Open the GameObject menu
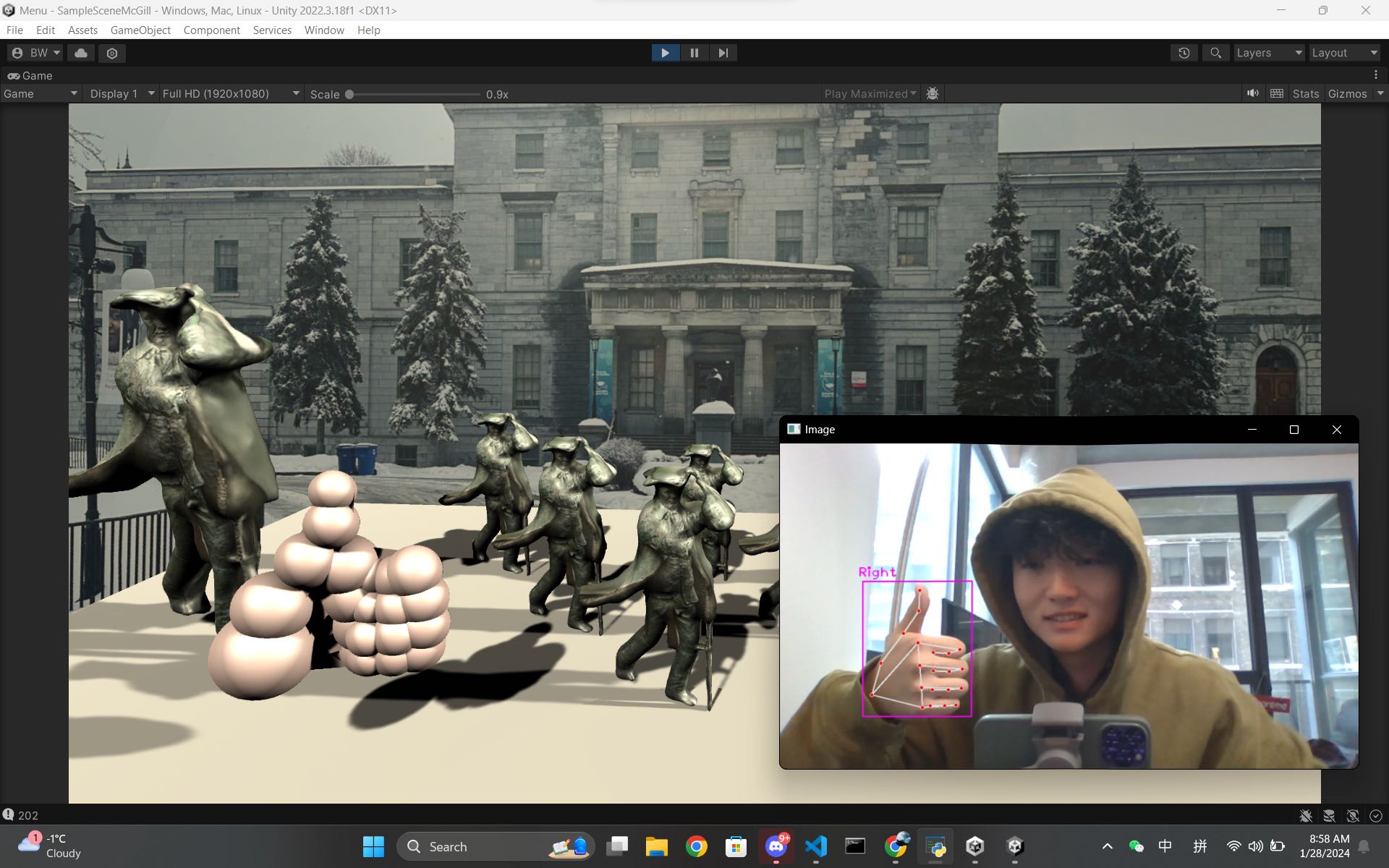Viewport: 1389px width, 868px height. [140, 30]
